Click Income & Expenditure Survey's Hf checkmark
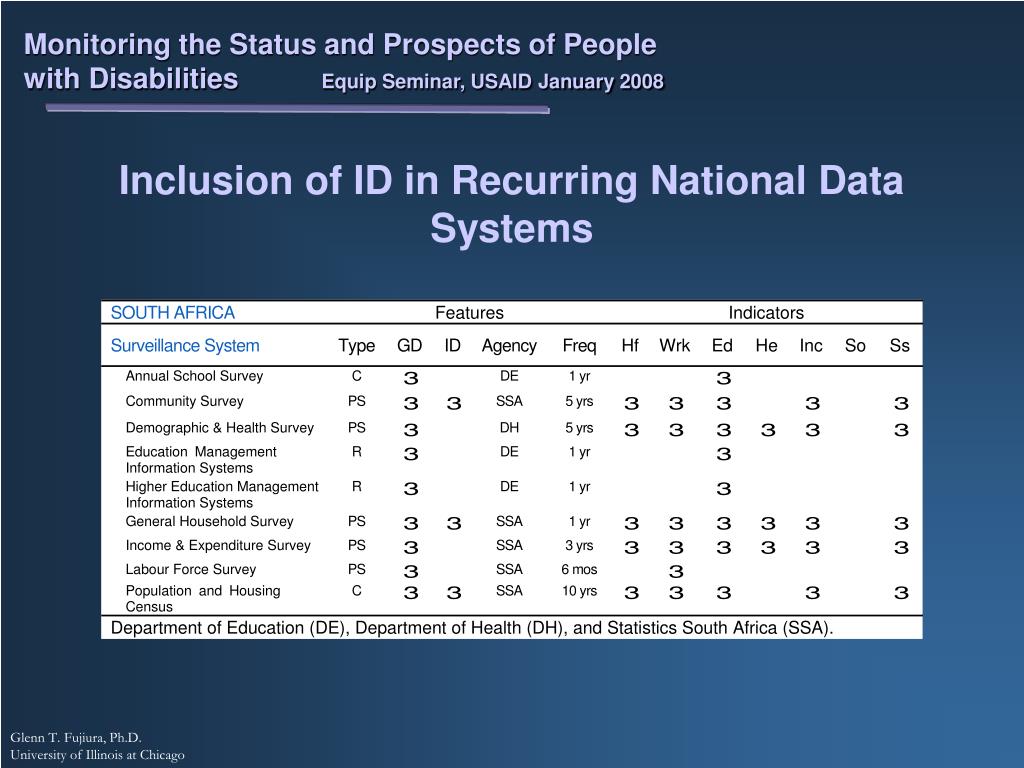 point(631,548)
